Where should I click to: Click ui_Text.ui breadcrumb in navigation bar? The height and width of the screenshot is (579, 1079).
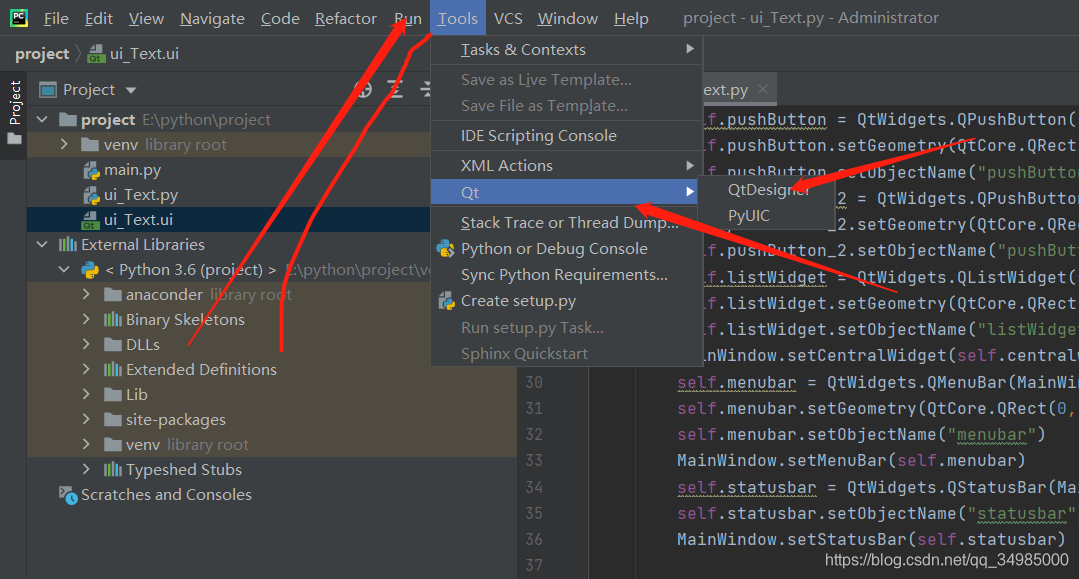[144, 54]
